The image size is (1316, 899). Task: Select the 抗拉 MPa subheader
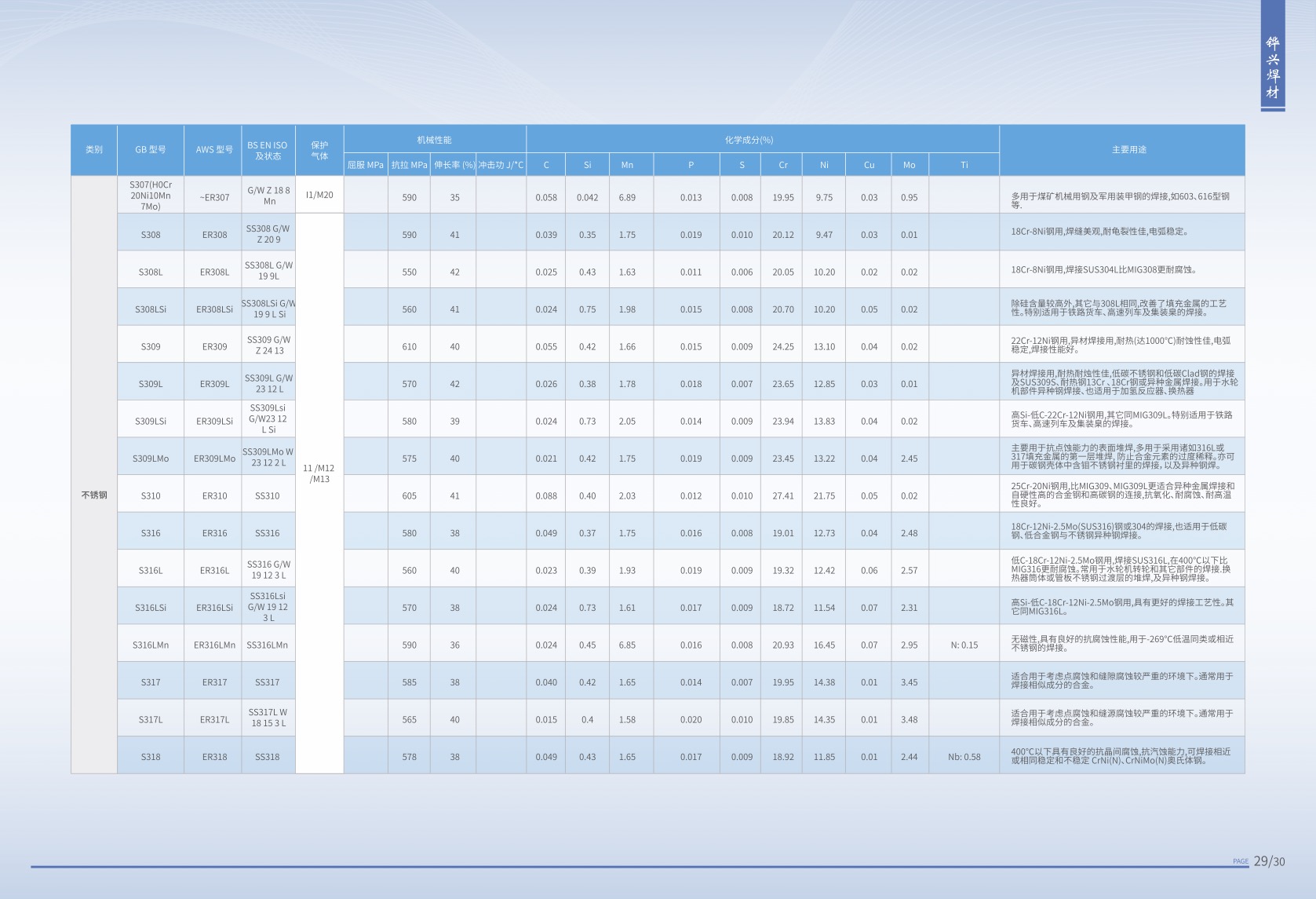coord(409,165)
